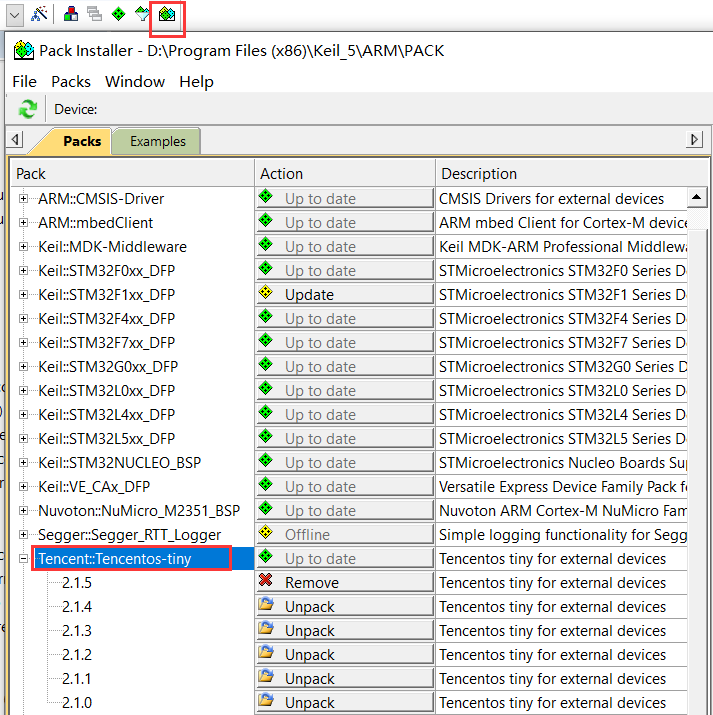
Task: Click yellow diamond icon on Update row
Action: (265, 292)
